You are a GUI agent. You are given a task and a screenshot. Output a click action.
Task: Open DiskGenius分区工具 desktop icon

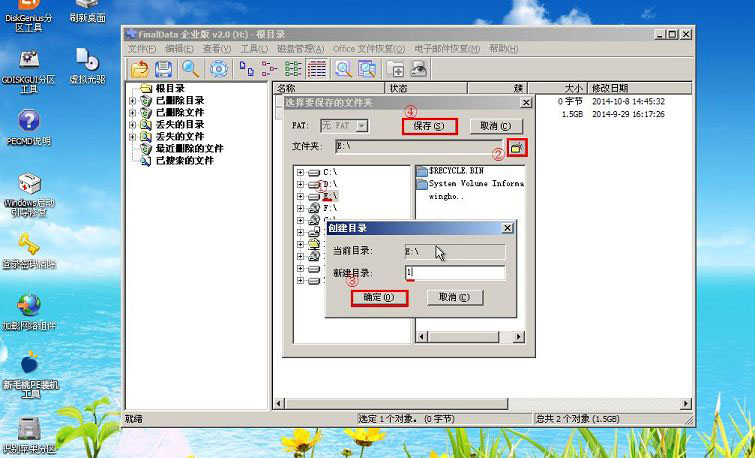tap(29, 14)
